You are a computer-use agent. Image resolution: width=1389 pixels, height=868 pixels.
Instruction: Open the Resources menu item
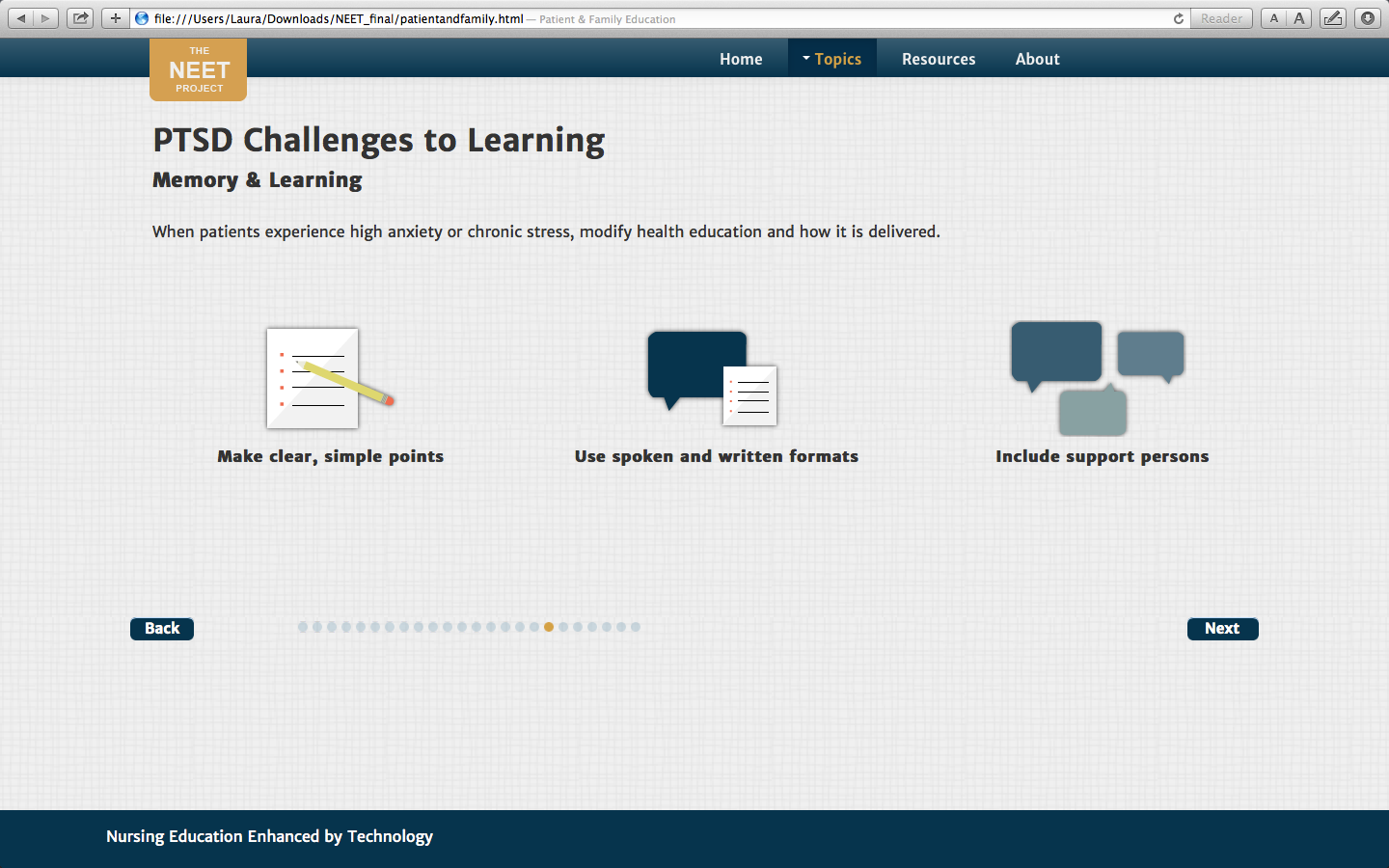click(939, 59)
